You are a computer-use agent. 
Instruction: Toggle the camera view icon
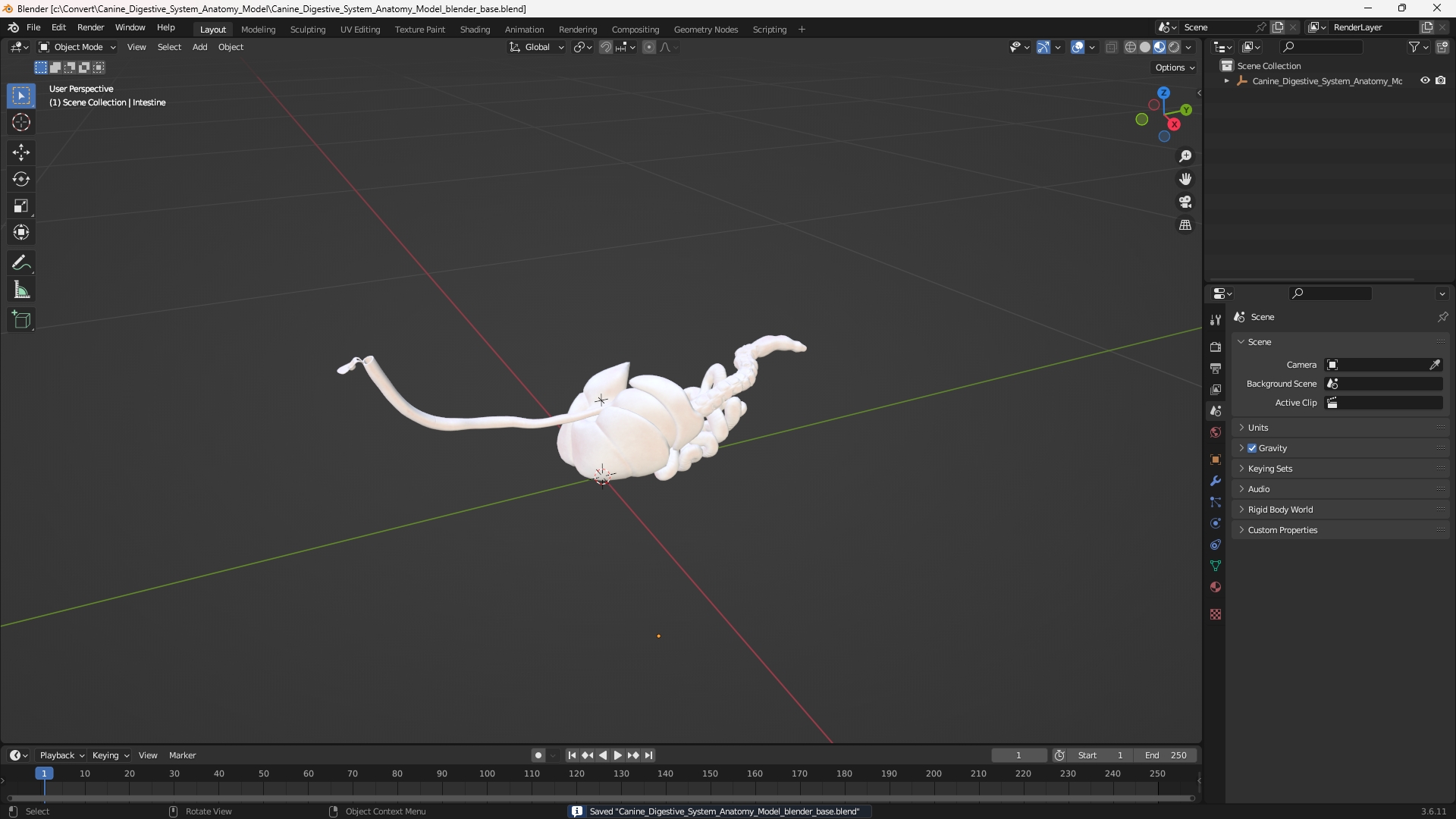1185,202
